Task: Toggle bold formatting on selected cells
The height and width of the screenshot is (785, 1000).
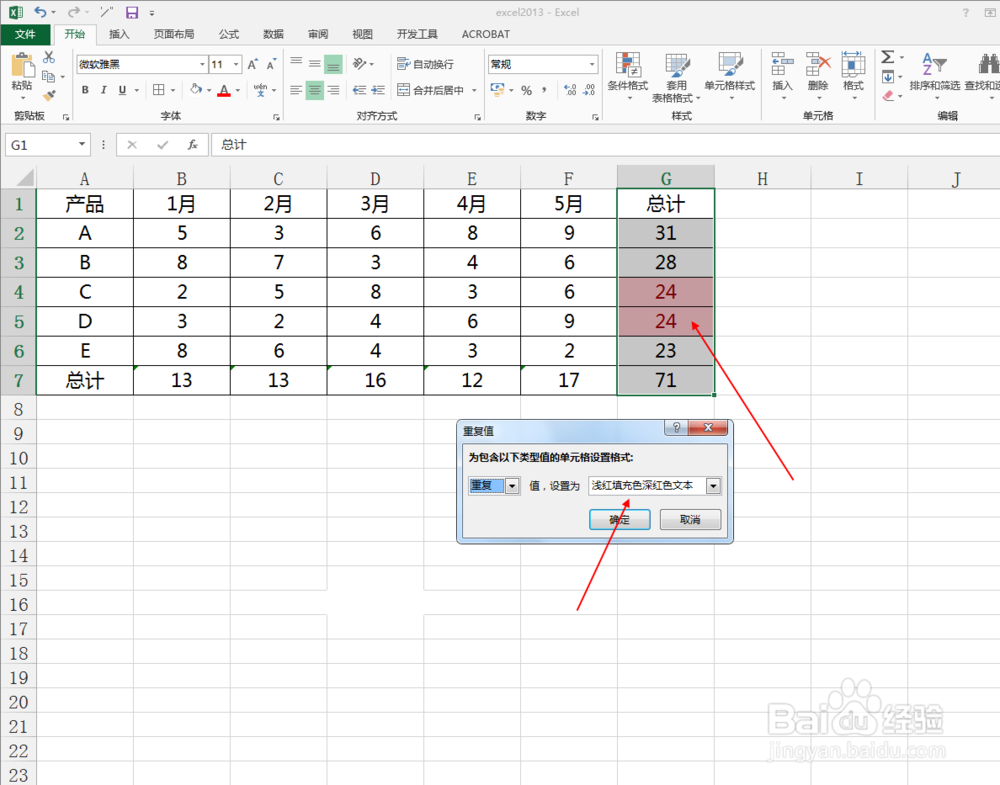Action: click(85, 90)
